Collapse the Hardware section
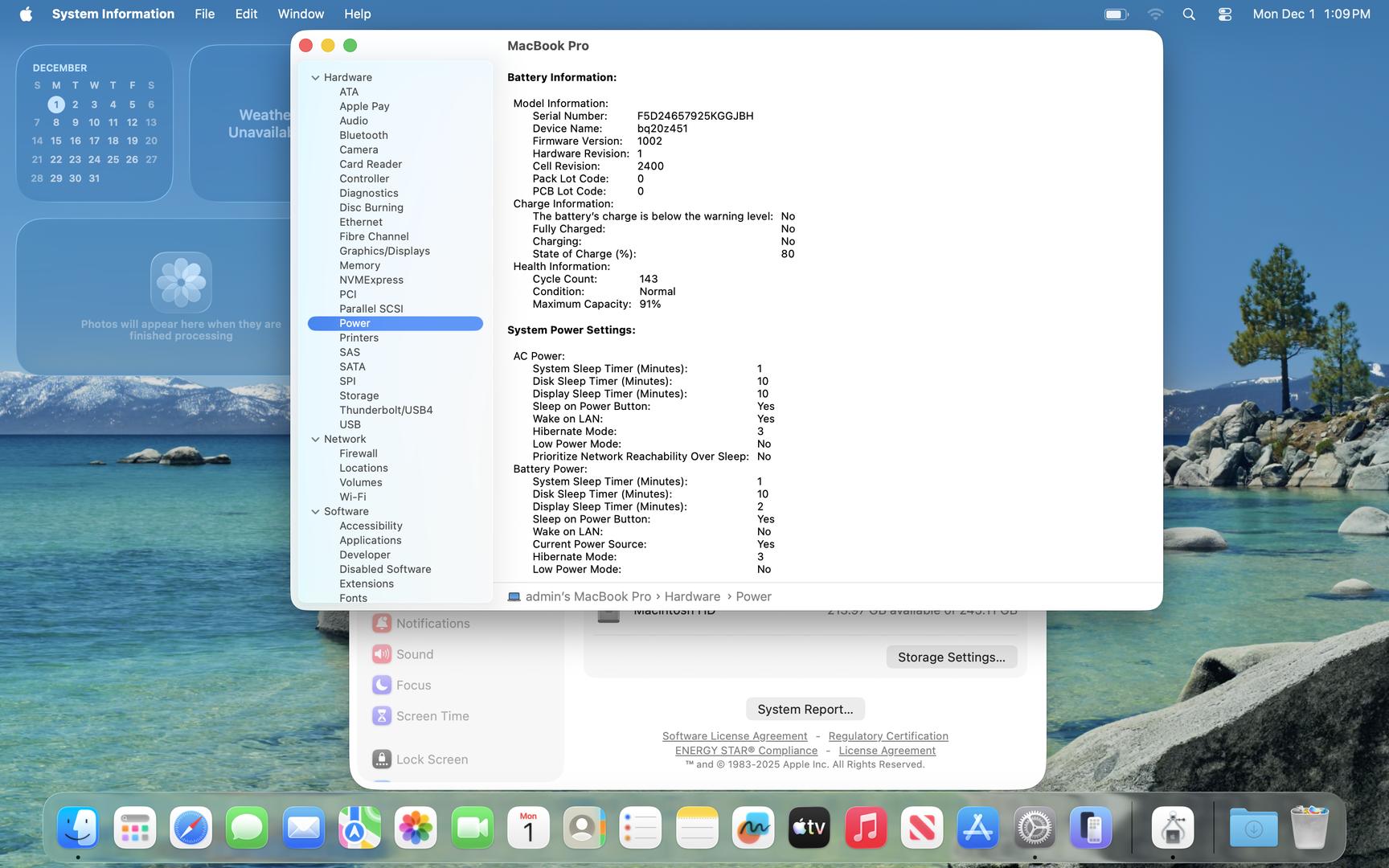 point(315,78)
